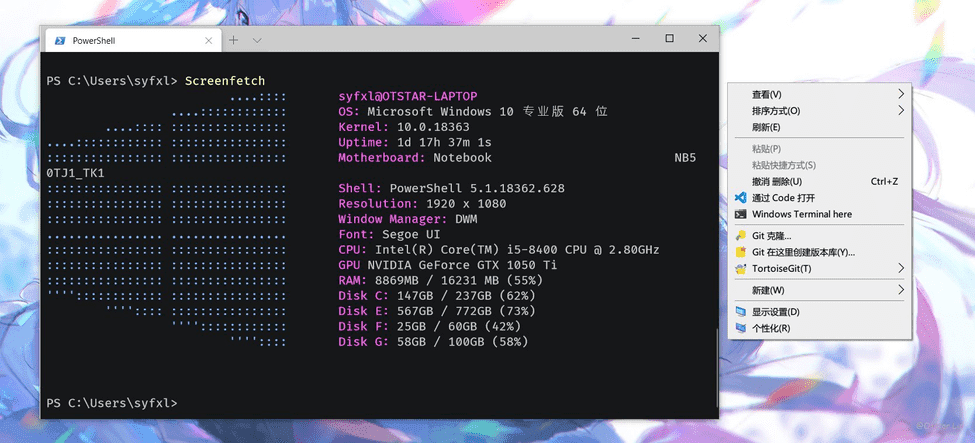Image resolution: width=975 pixels, height=443 pixels.
Task: Click the Windows Terminal here icon
Action: 741,214
